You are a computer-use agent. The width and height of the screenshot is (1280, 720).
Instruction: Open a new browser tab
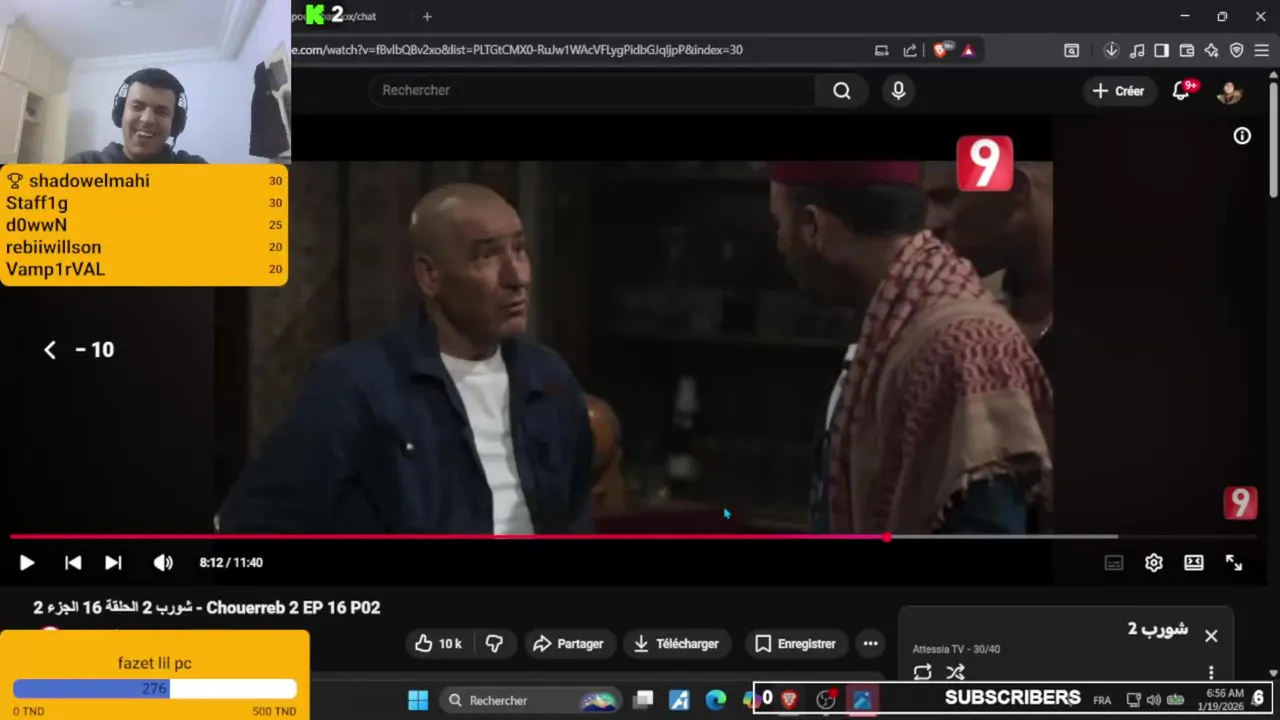(x=427, y=16)
